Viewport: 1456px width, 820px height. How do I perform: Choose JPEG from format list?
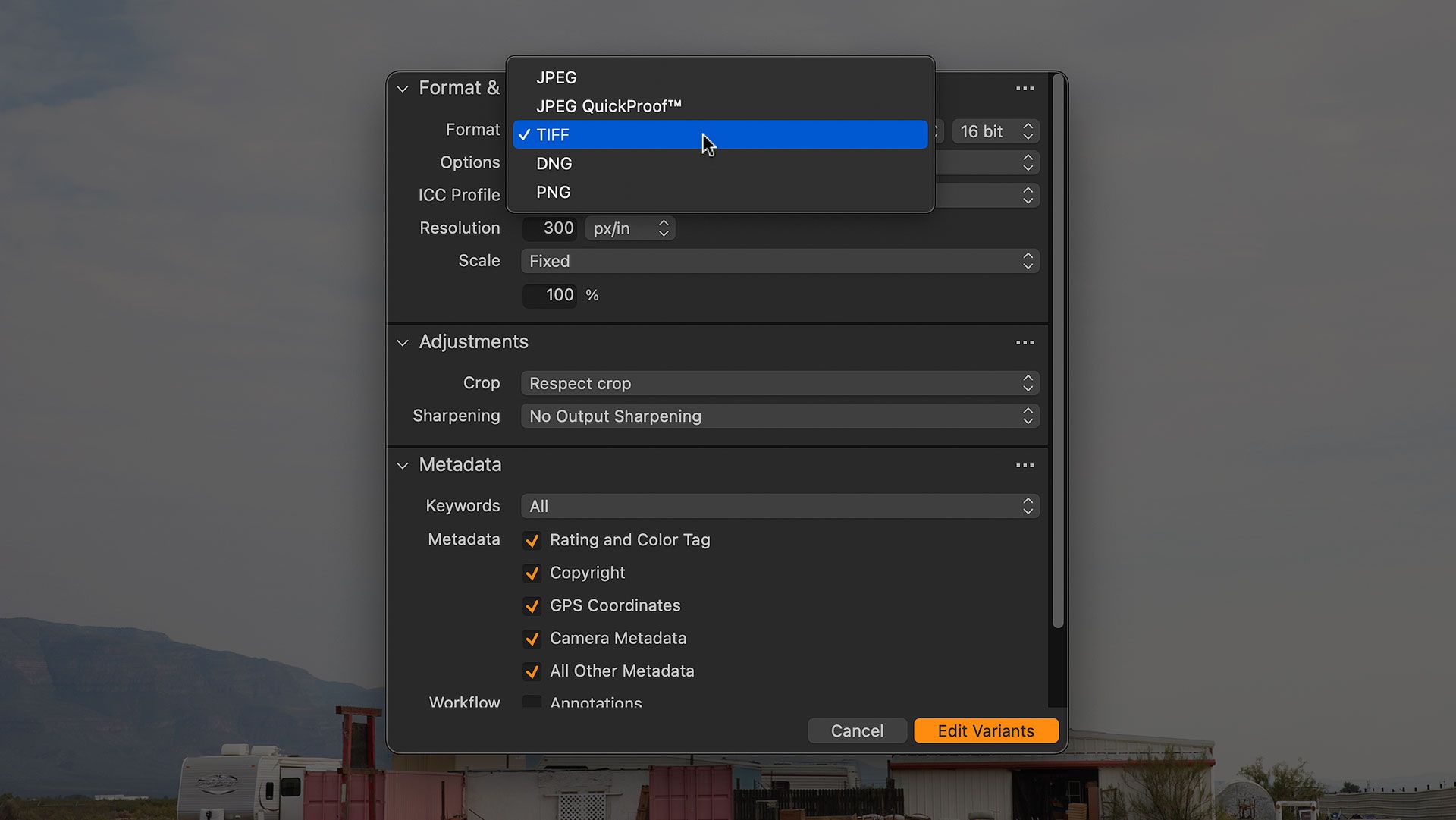(557, 77)
